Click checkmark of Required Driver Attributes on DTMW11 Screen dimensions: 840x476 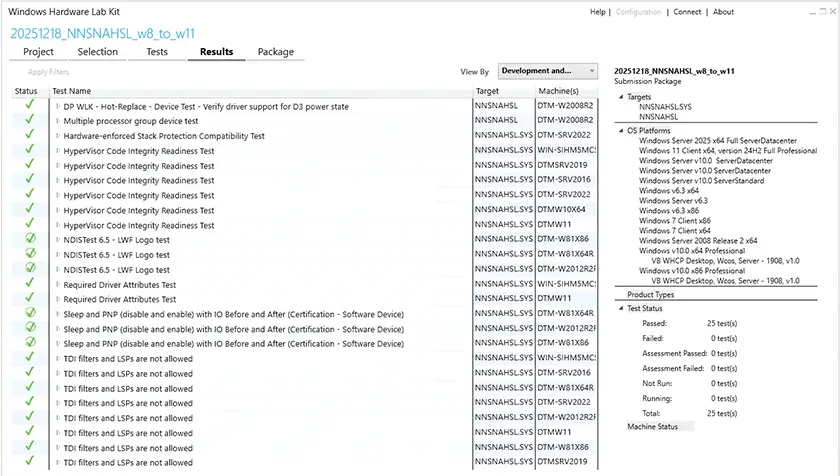[29, 297]
